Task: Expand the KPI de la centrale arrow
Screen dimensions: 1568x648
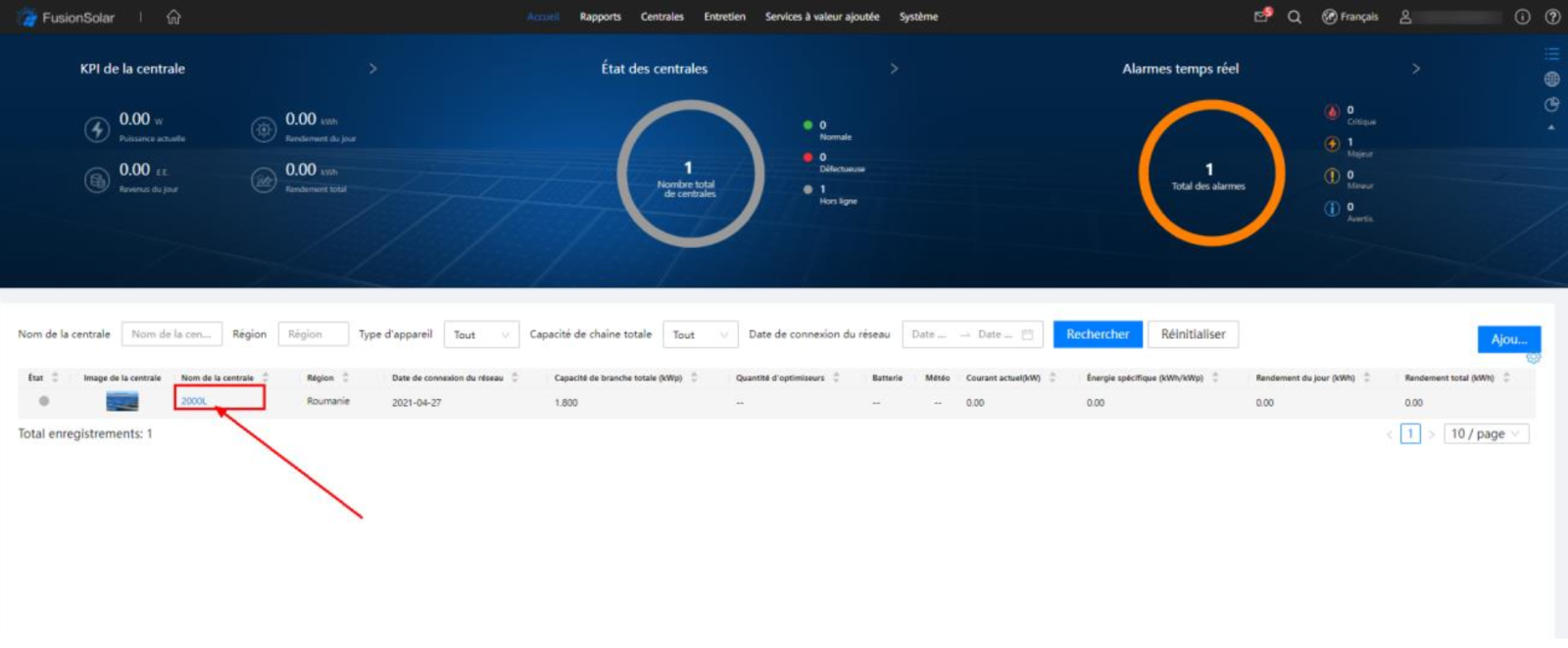Action: pyautogui.click(x=372, y=69)
